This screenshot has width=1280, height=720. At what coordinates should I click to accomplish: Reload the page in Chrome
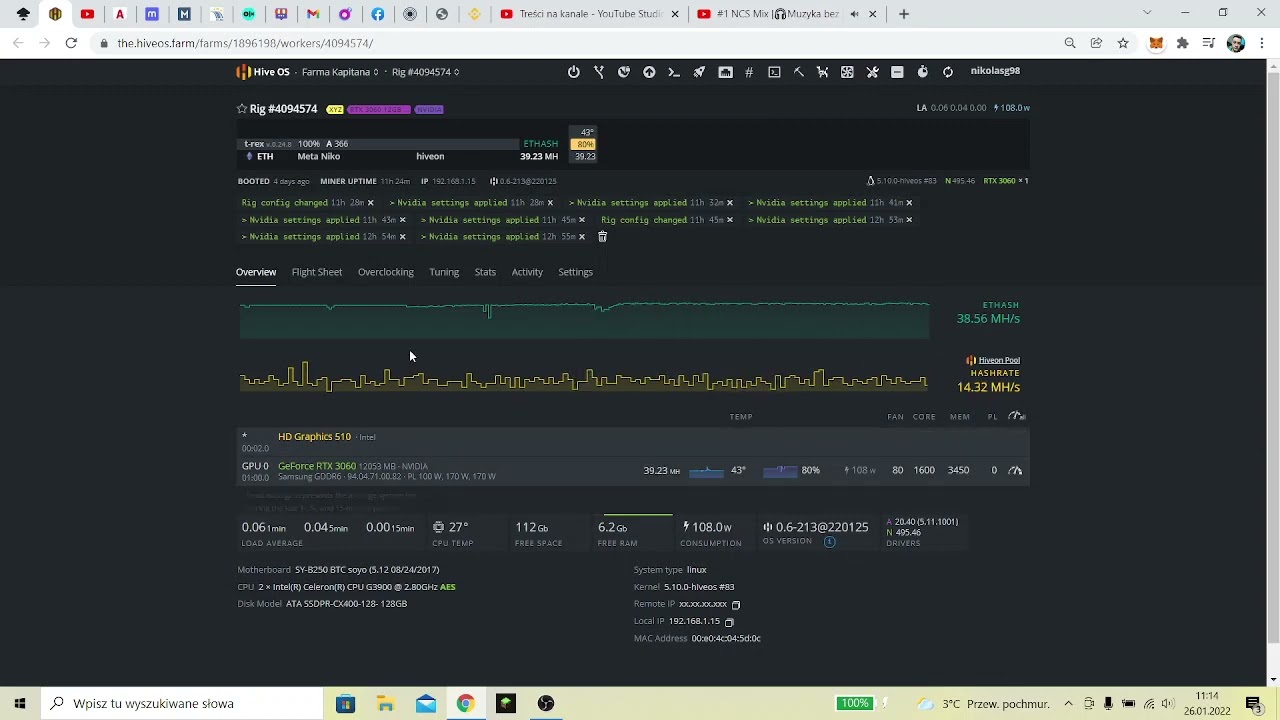click(71, 43)
